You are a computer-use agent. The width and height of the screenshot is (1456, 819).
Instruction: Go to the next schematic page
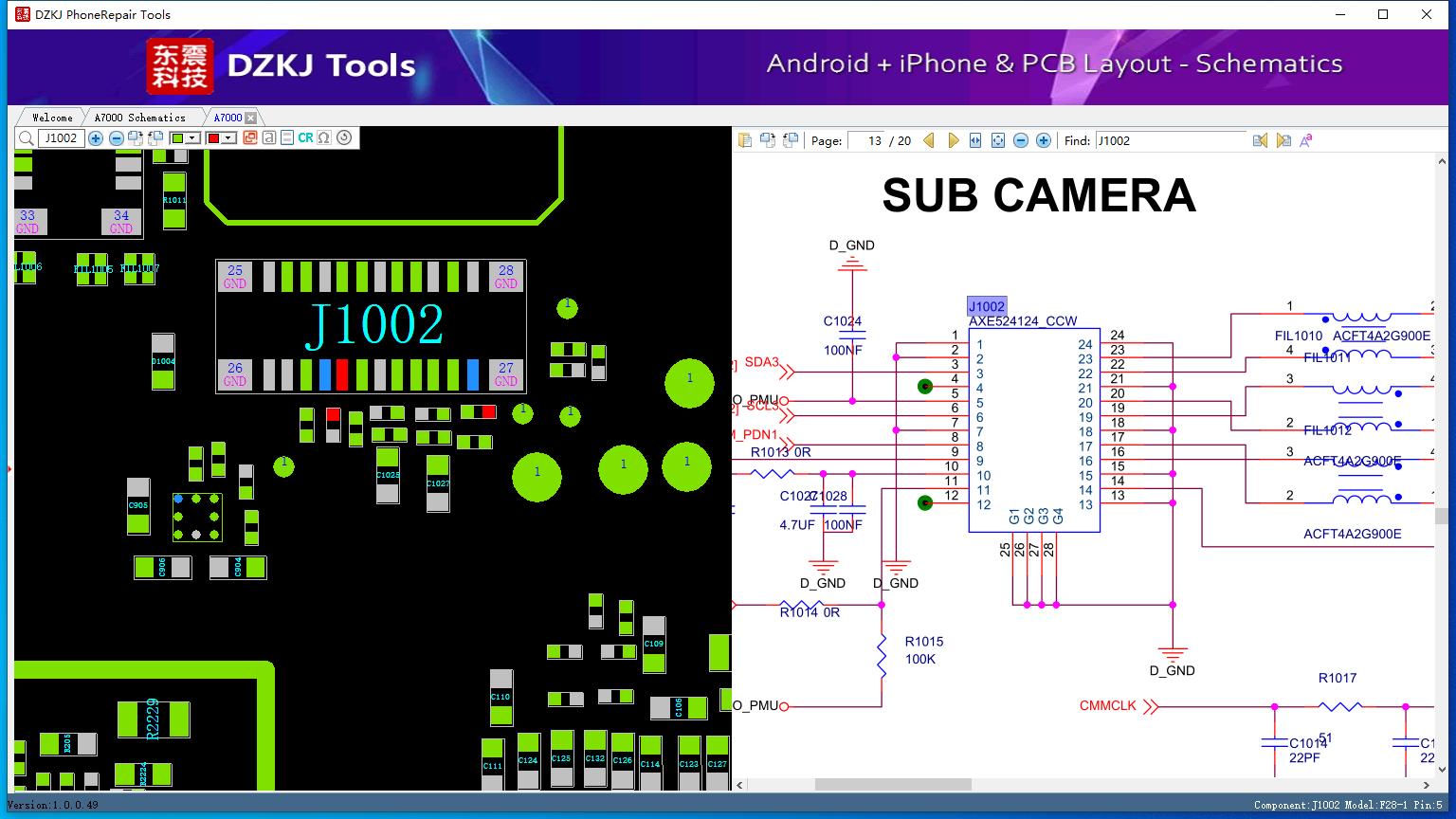click(953, 140)
